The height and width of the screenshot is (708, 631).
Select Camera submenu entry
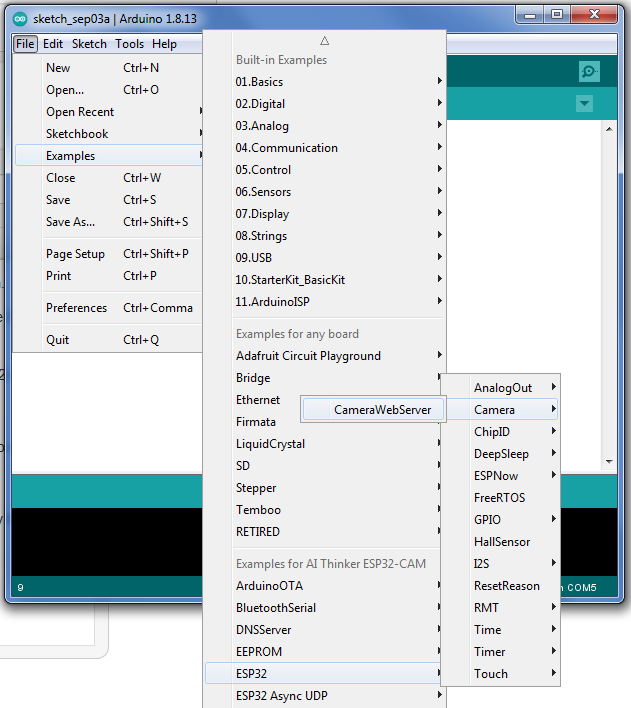500,410
